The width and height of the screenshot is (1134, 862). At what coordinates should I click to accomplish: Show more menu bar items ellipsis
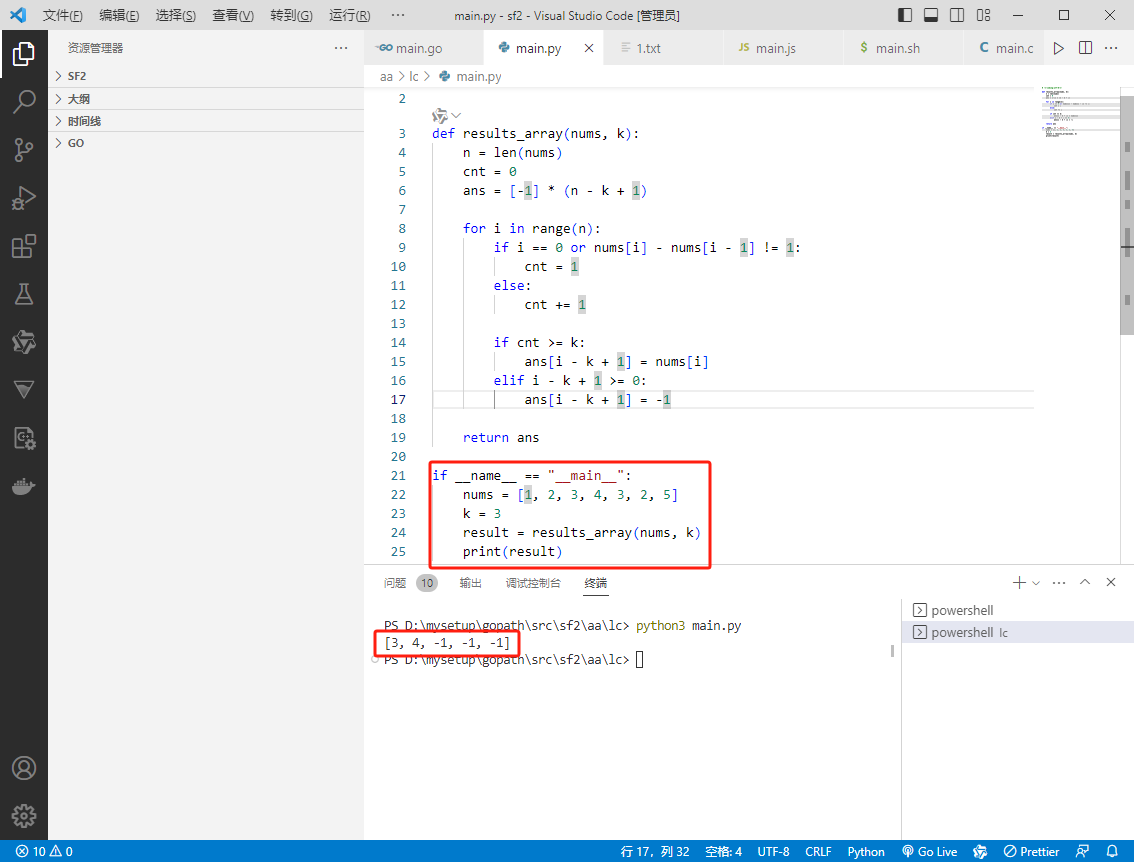pyautogui.click(x=398, y=15)
